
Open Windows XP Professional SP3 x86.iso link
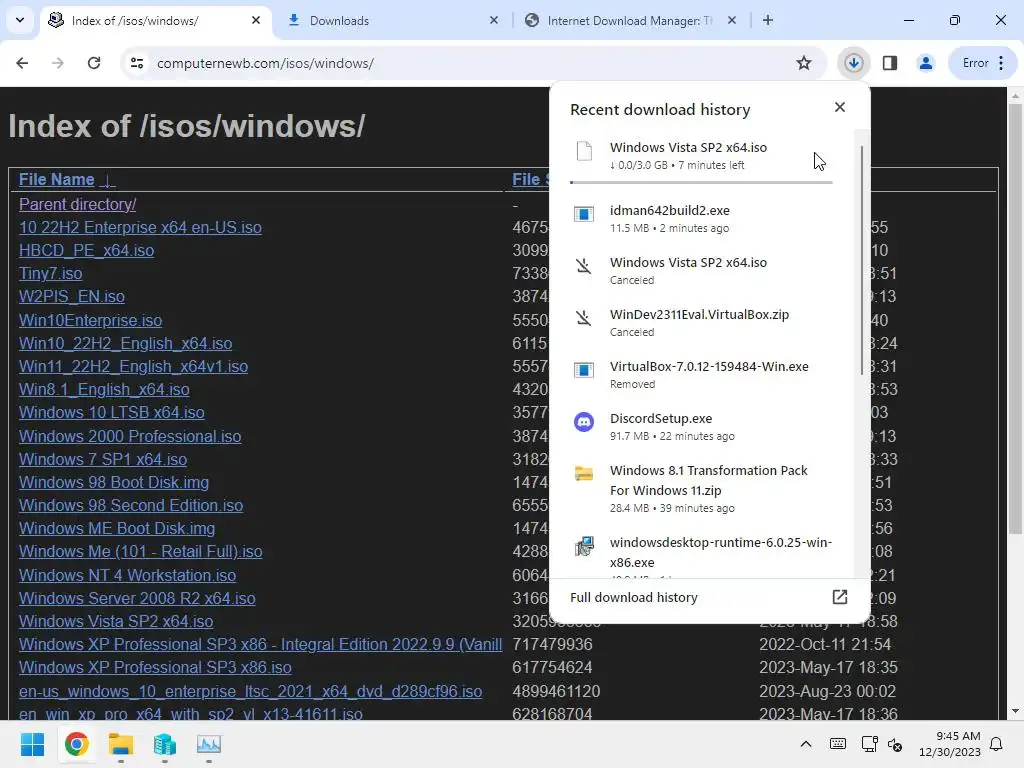pos(155,667)
